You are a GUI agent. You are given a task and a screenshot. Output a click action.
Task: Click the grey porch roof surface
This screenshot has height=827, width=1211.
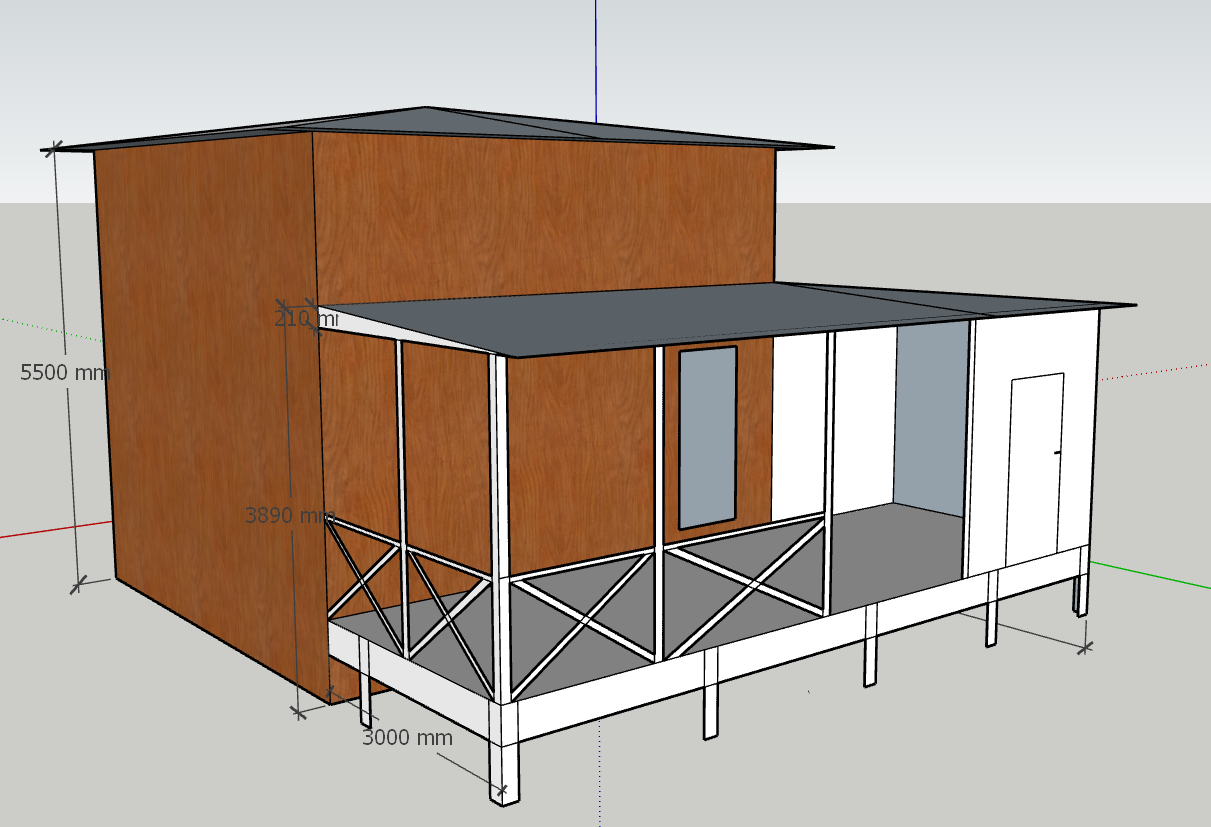point(700,318)
